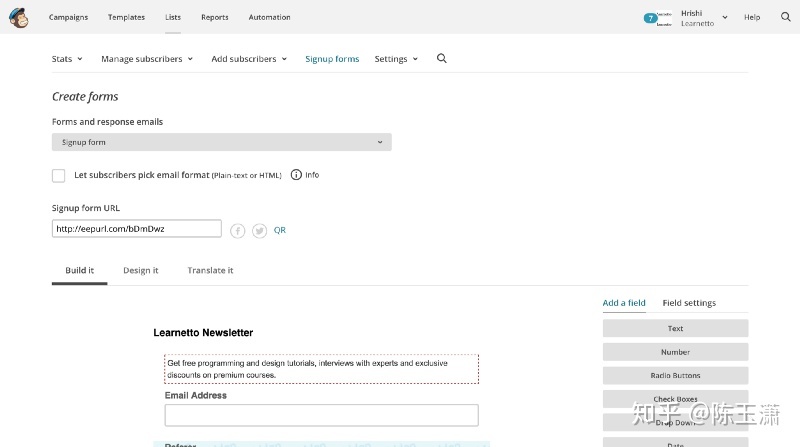Click the Signup form URL field
Screen dimensions: 800x447
pos(137,229)
